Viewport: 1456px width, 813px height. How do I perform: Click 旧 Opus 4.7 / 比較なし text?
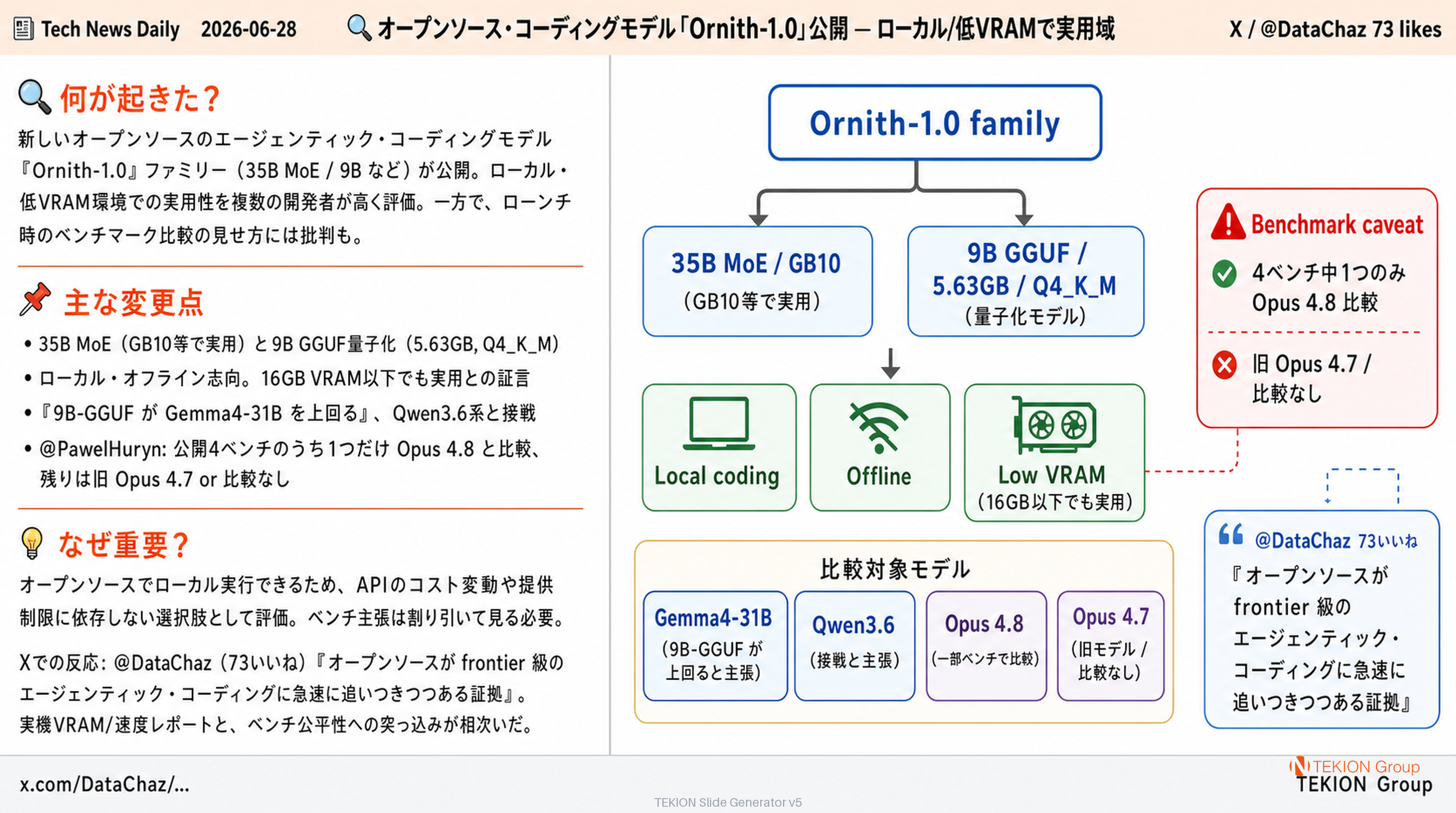[1312, 379]
